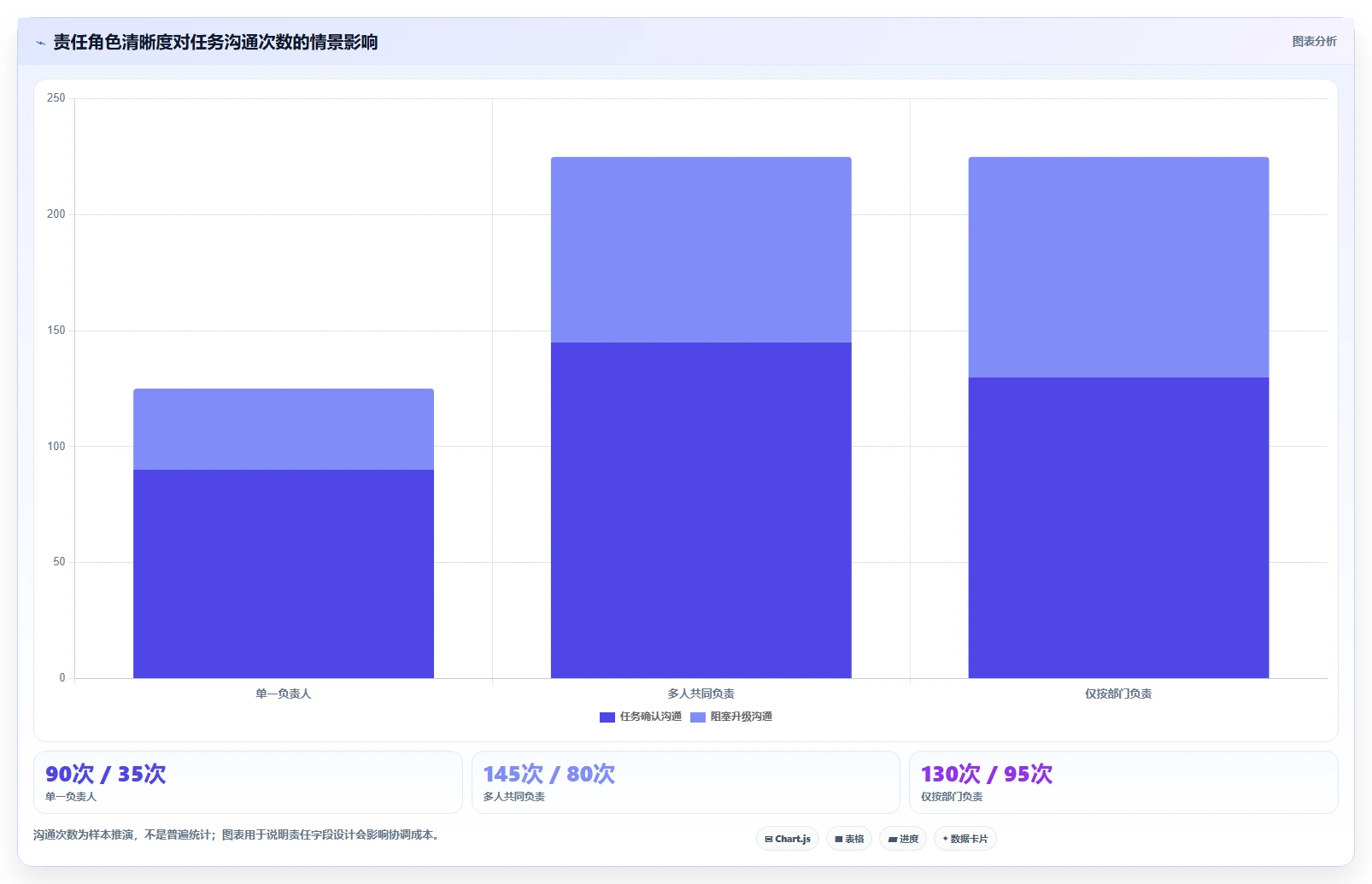1372x884 pixels.
Task: Click the 多人共同负责 x-axis label
Action: pos(701,694)
